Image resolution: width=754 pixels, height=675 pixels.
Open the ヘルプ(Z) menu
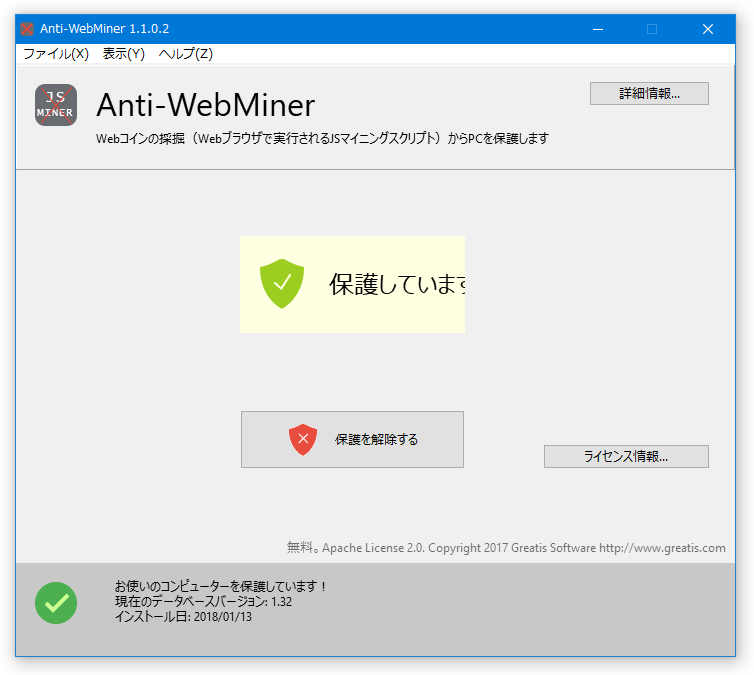click(x=186, y=54)
